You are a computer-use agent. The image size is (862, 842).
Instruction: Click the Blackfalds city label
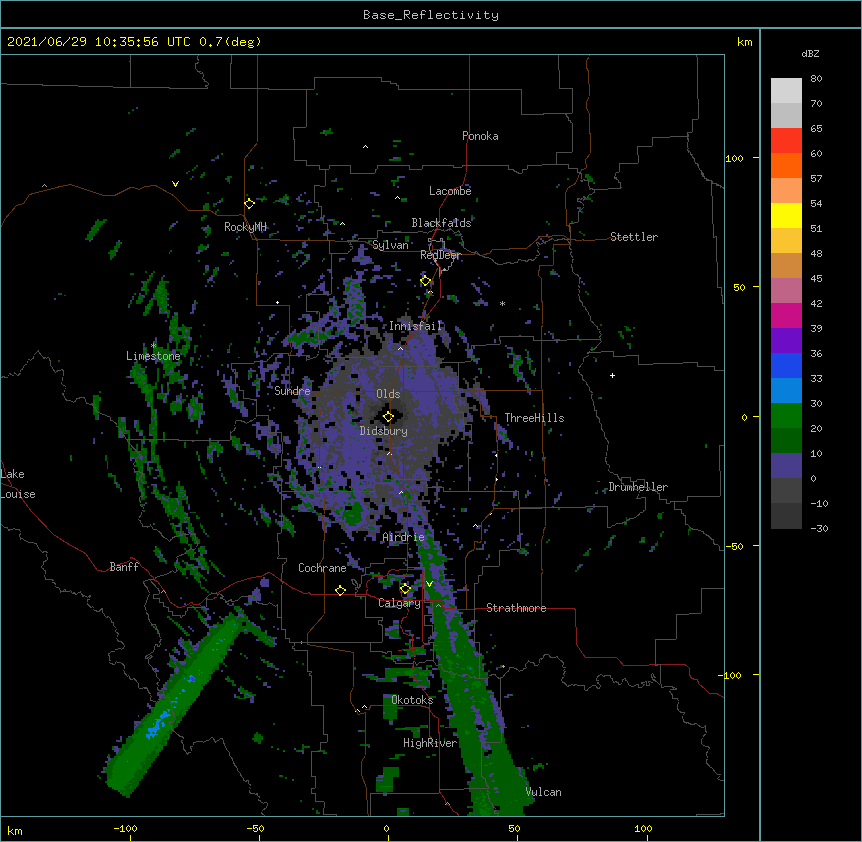[x=441, y=223]
